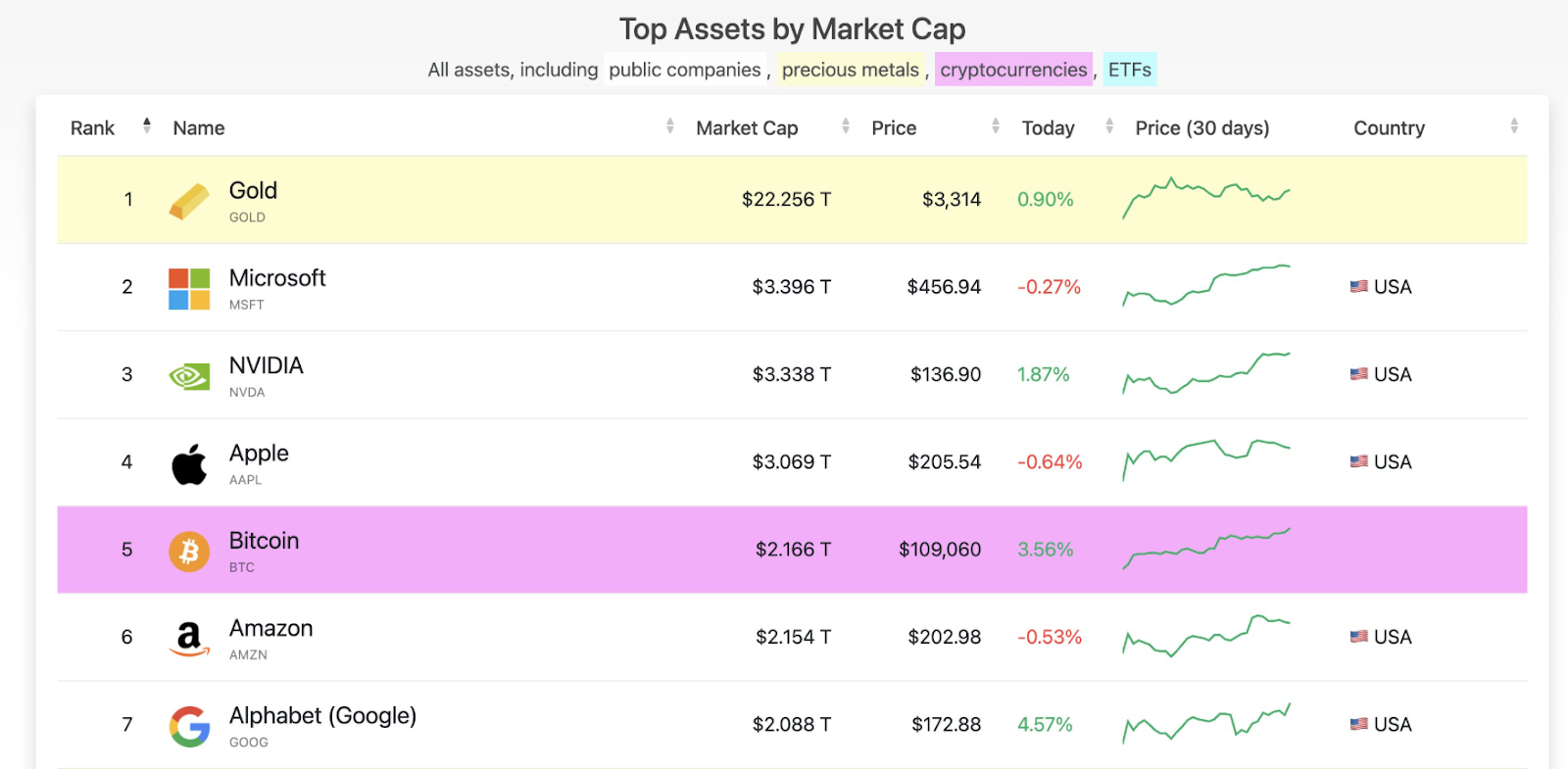This screenshot has width=1568, height=769.
Task: Click the USA flag in NVIDIA row
Action: 1358,374
